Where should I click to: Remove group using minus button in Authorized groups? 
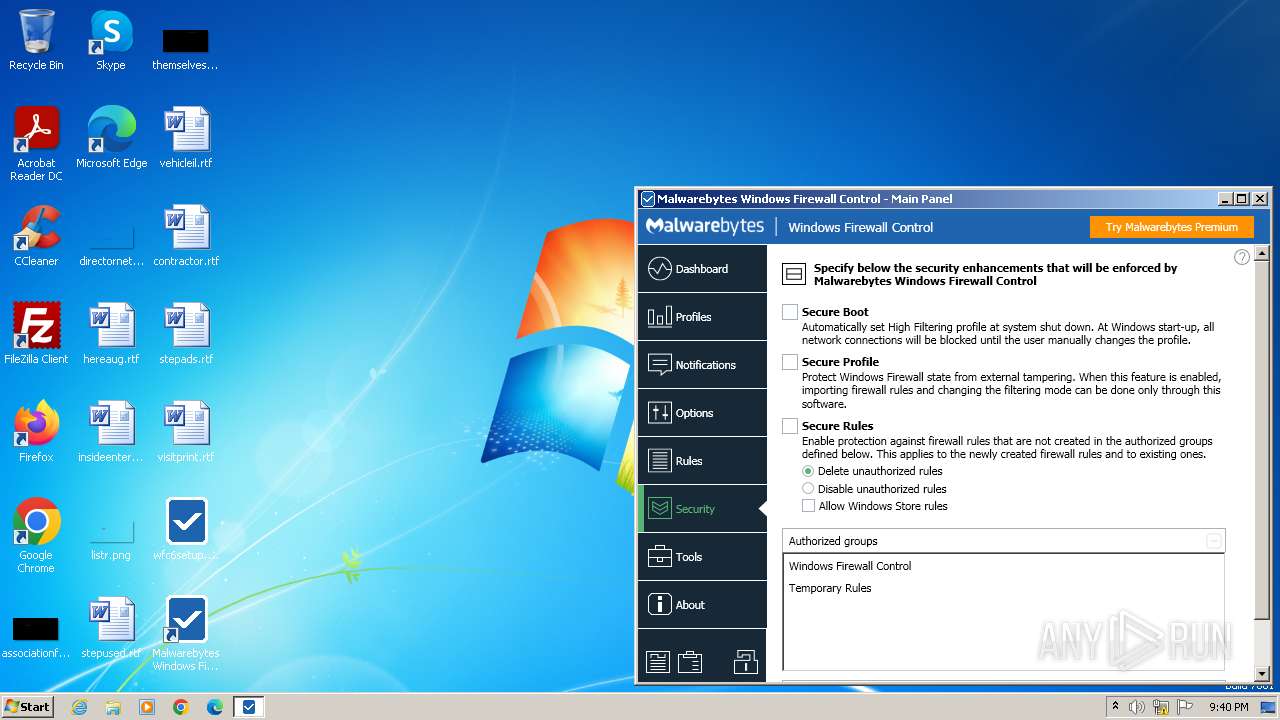pos(1213,541)
